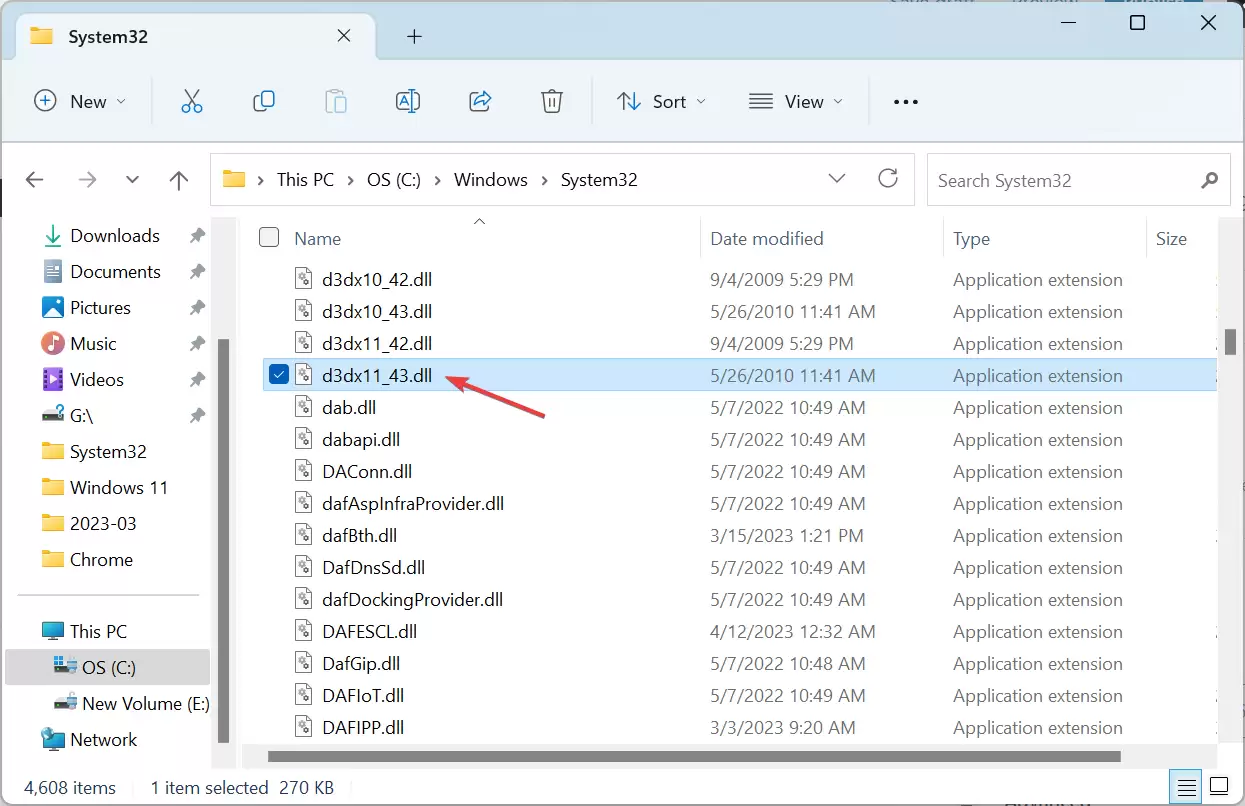Select the file dafBth.dll
1245x806 pixels.
click(x=359, y=536)
